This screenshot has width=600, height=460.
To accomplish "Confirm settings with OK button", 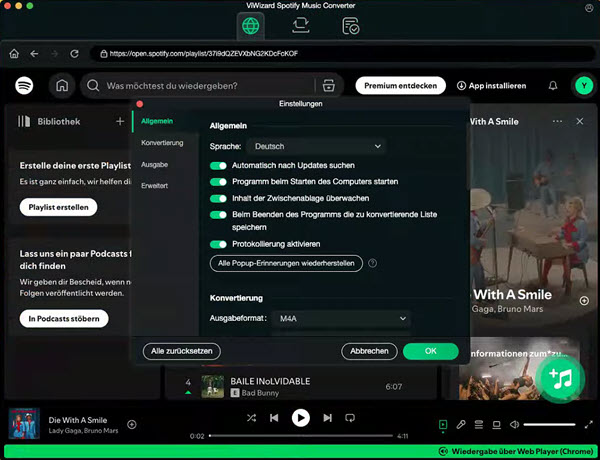I will [x=430, y=351].
